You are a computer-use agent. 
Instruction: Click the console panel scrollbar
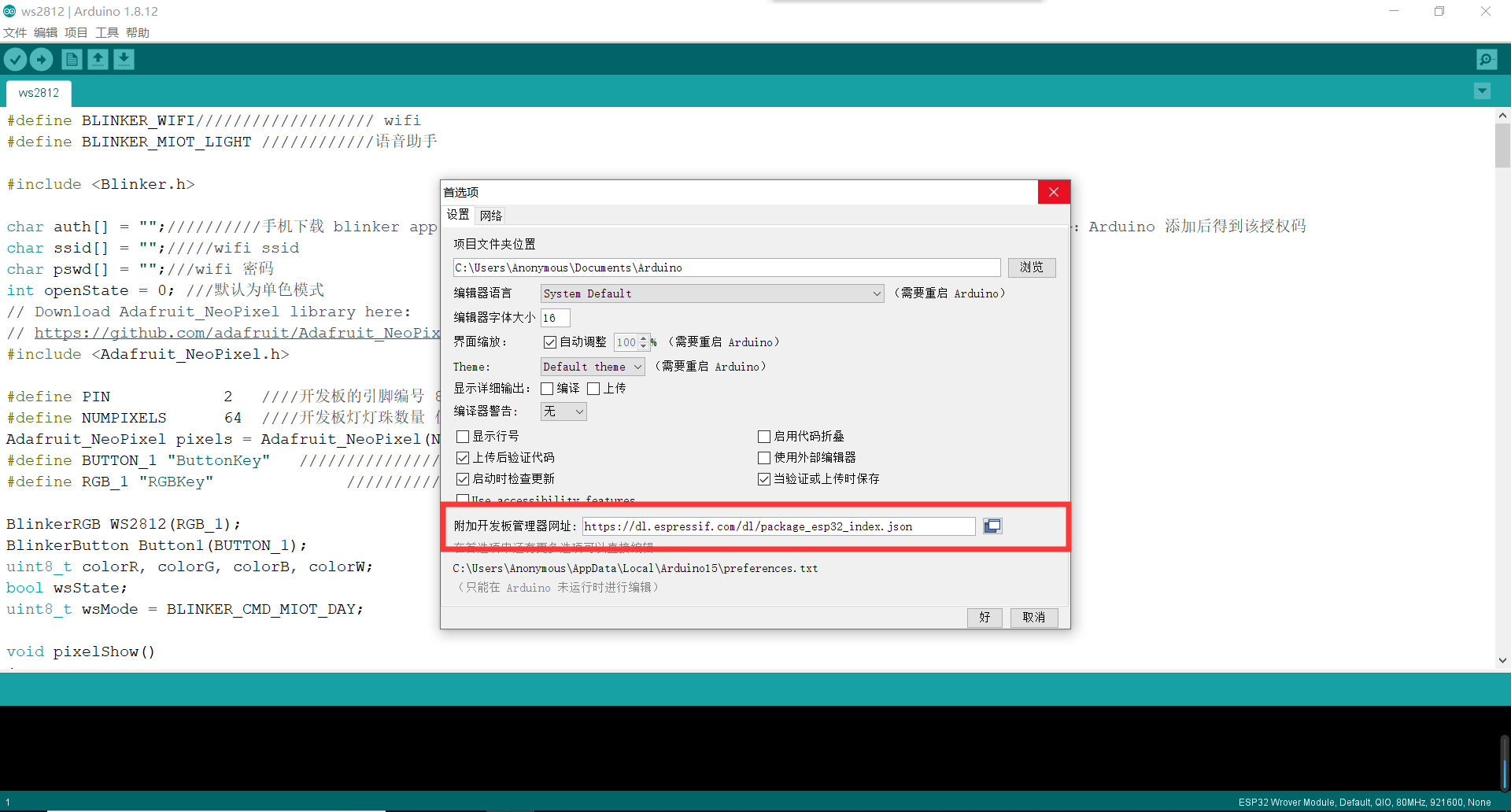pos(1504,762)
